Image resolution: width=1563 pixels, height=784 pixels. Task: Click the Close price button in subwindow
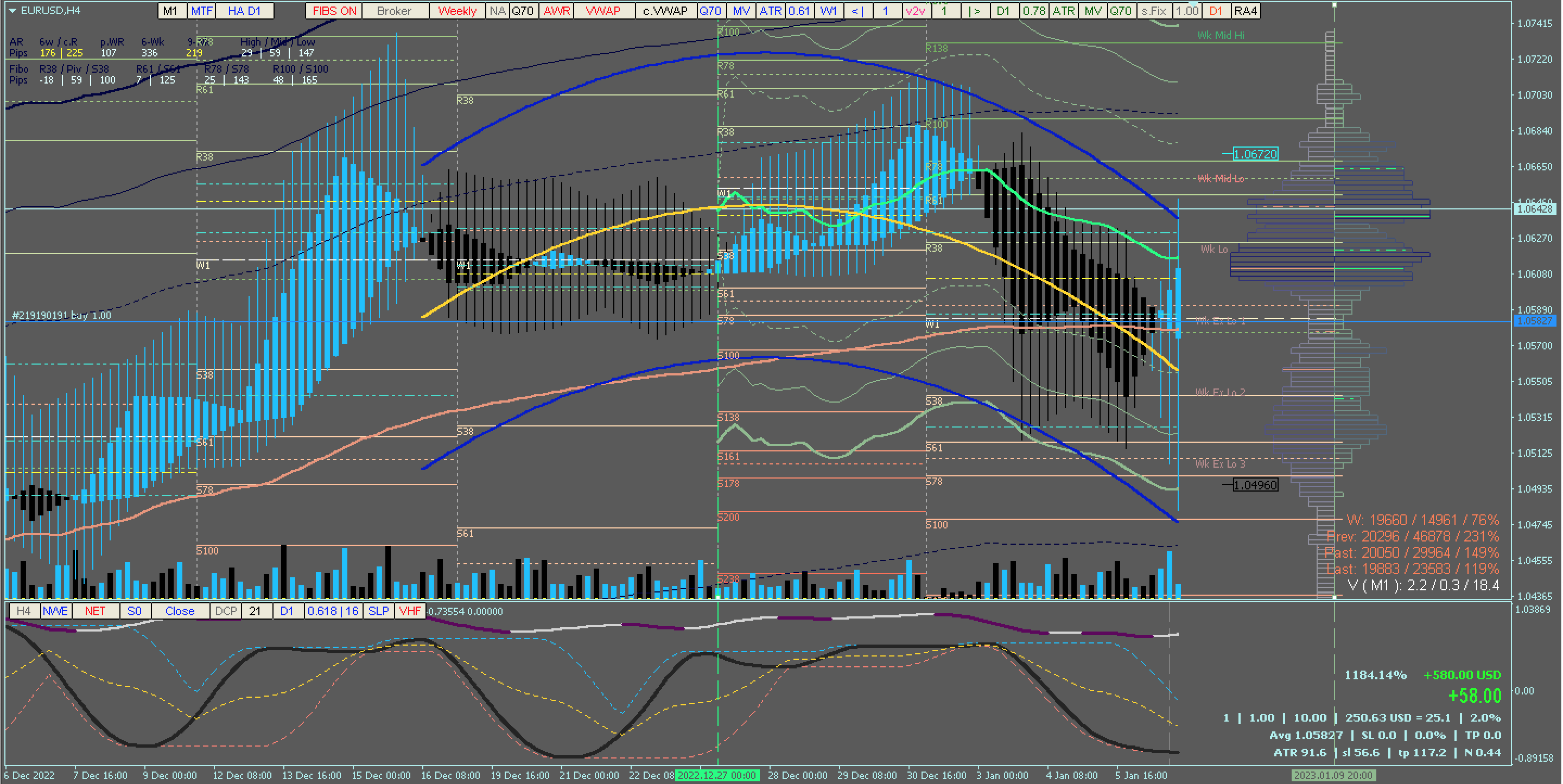click(x=180, y=611)
